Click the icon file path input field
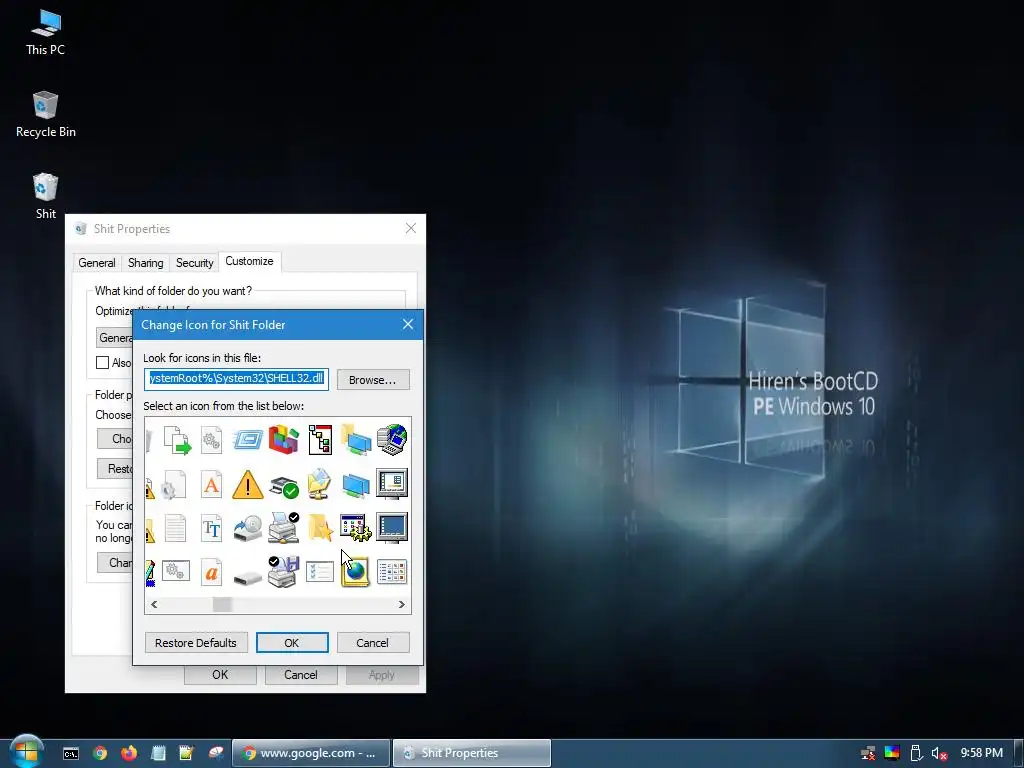Image resolution: width=1024 pixels, height=768 pixels. [236, 379]
